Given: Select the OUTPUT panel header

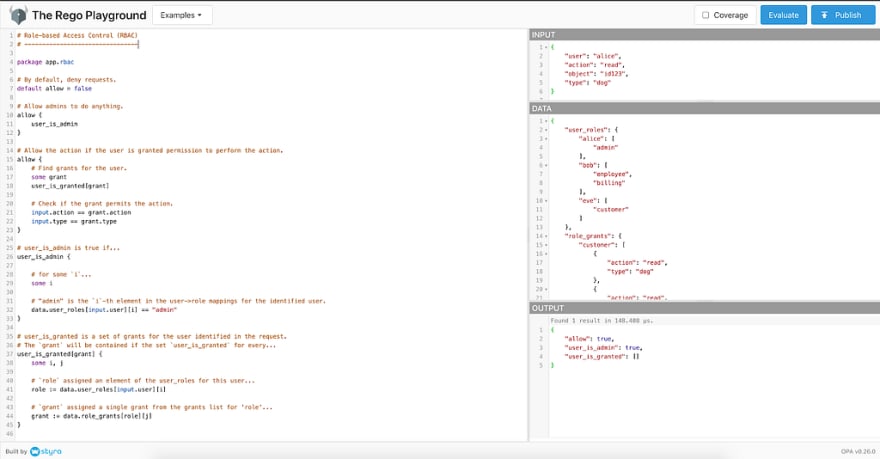Looking at the screenshot, I should pyautogui.click(x=704, y=308).
